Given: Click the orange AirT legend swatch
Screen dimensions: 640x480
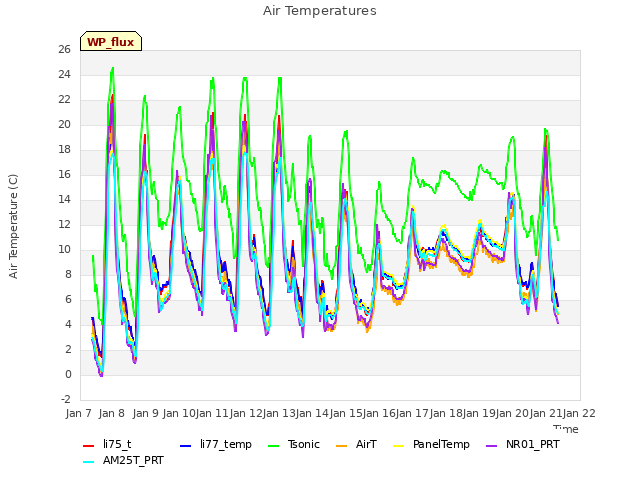Looking at the screenshot, I should (x=342, y=446).
